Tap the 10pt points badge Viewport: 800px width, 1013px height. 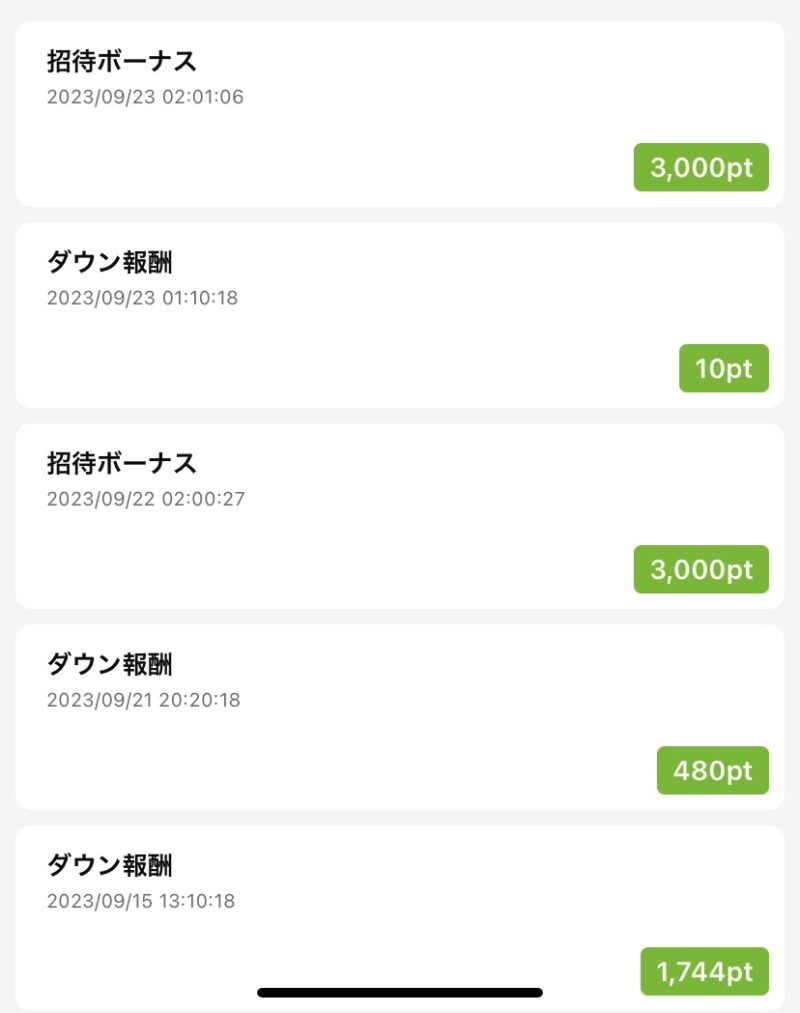(724, 368)
